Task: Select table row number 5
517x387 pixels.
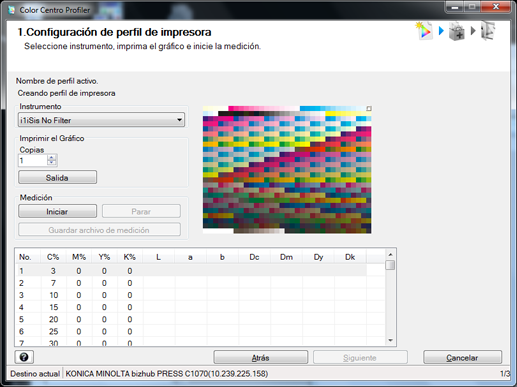Action: click(192, 319)
